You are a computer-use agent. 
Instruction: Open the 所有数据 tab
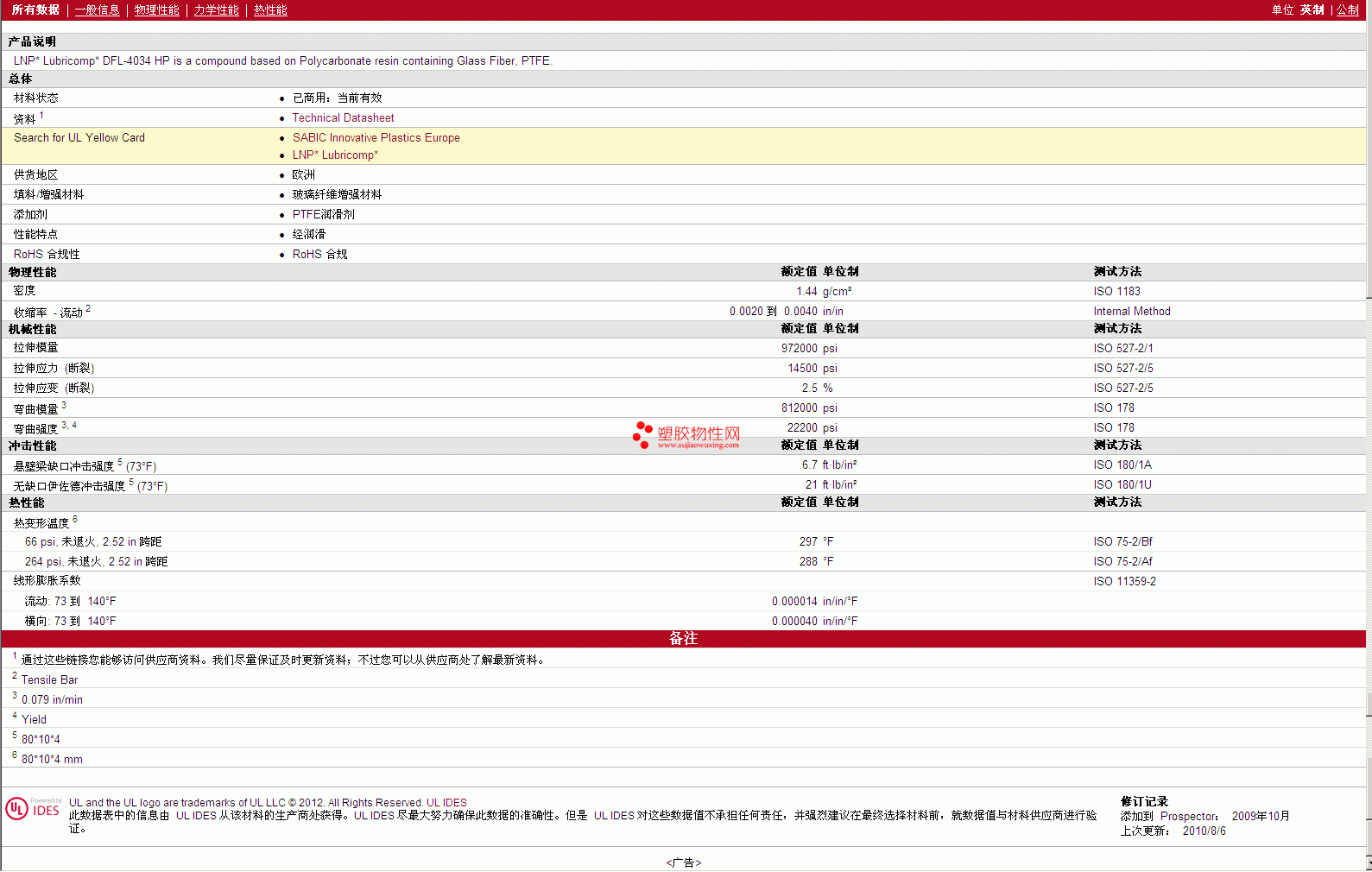tap(35, 10)
